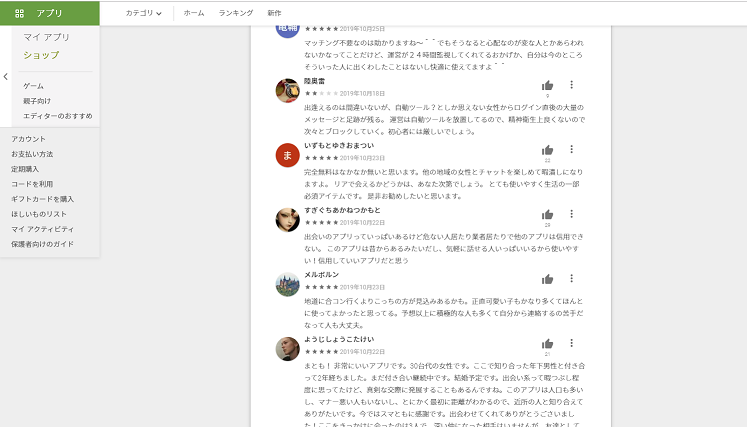Like the review by メルボルン

(x=547, y=279)
